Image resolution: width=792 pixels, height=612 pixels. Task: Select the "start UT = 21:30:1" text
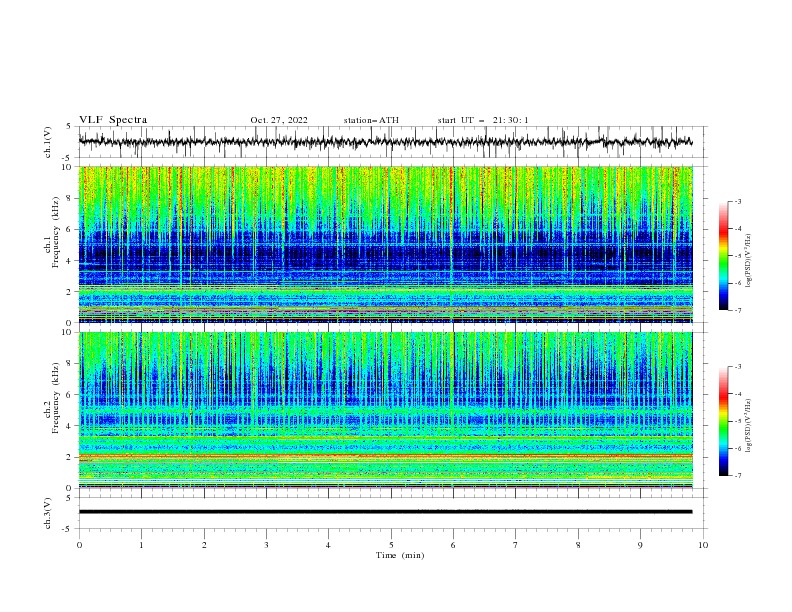pyautogui.click(x=483, y=120)
